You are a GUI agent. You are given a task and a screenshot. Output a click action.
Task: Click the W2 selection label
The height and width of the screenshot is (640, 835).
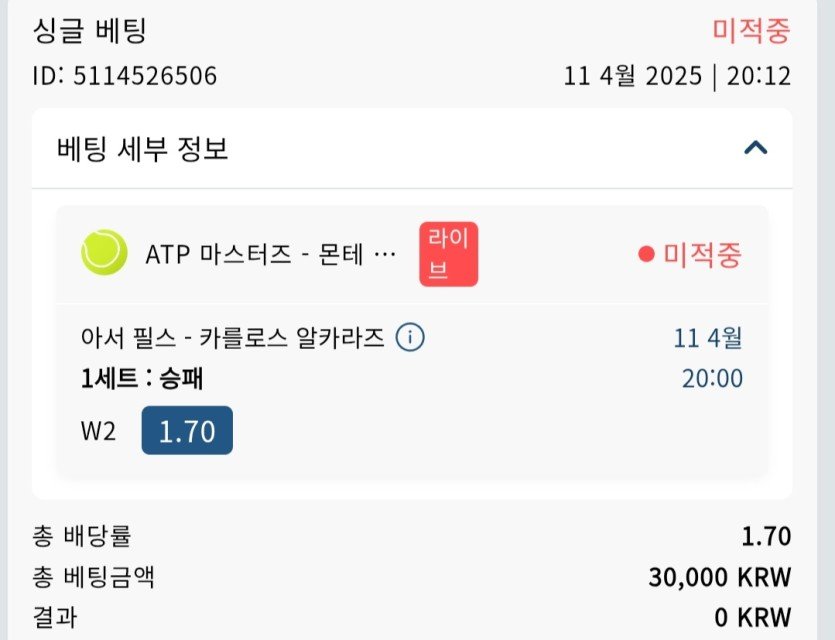coord(98,432)
